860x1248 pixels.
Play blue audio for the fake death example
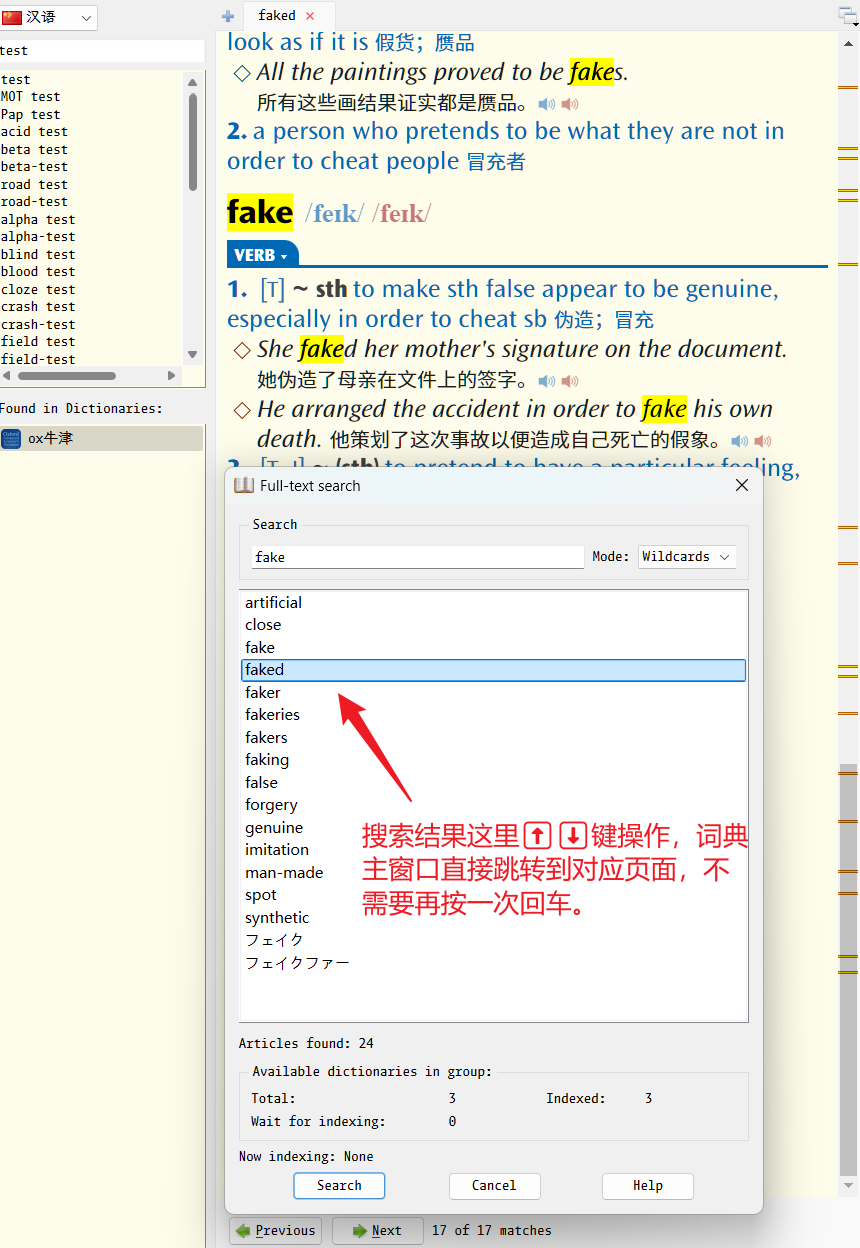coord(739,441)
